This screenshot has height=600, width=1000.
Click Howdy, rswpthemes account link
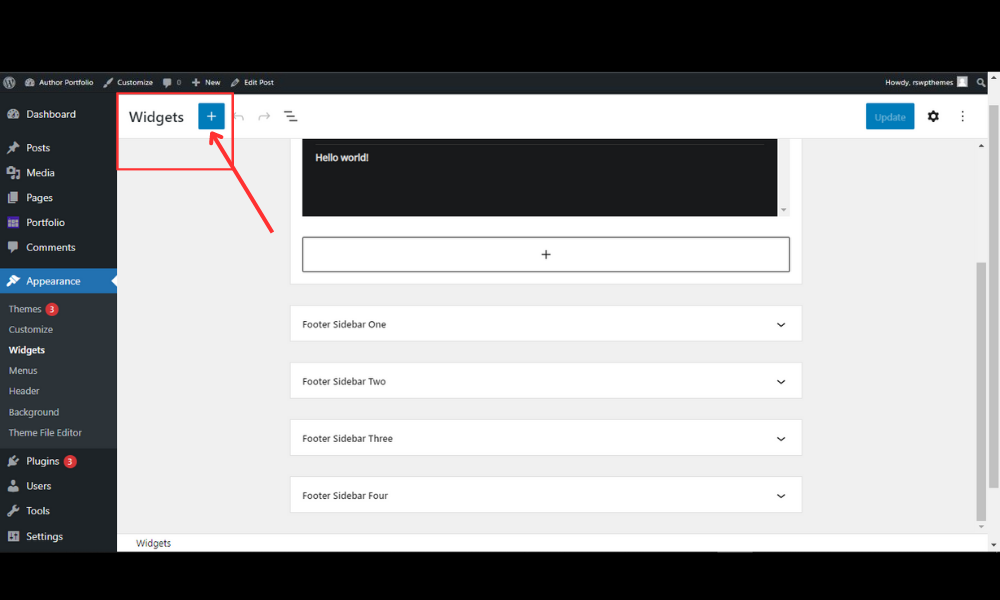point(919,82)
